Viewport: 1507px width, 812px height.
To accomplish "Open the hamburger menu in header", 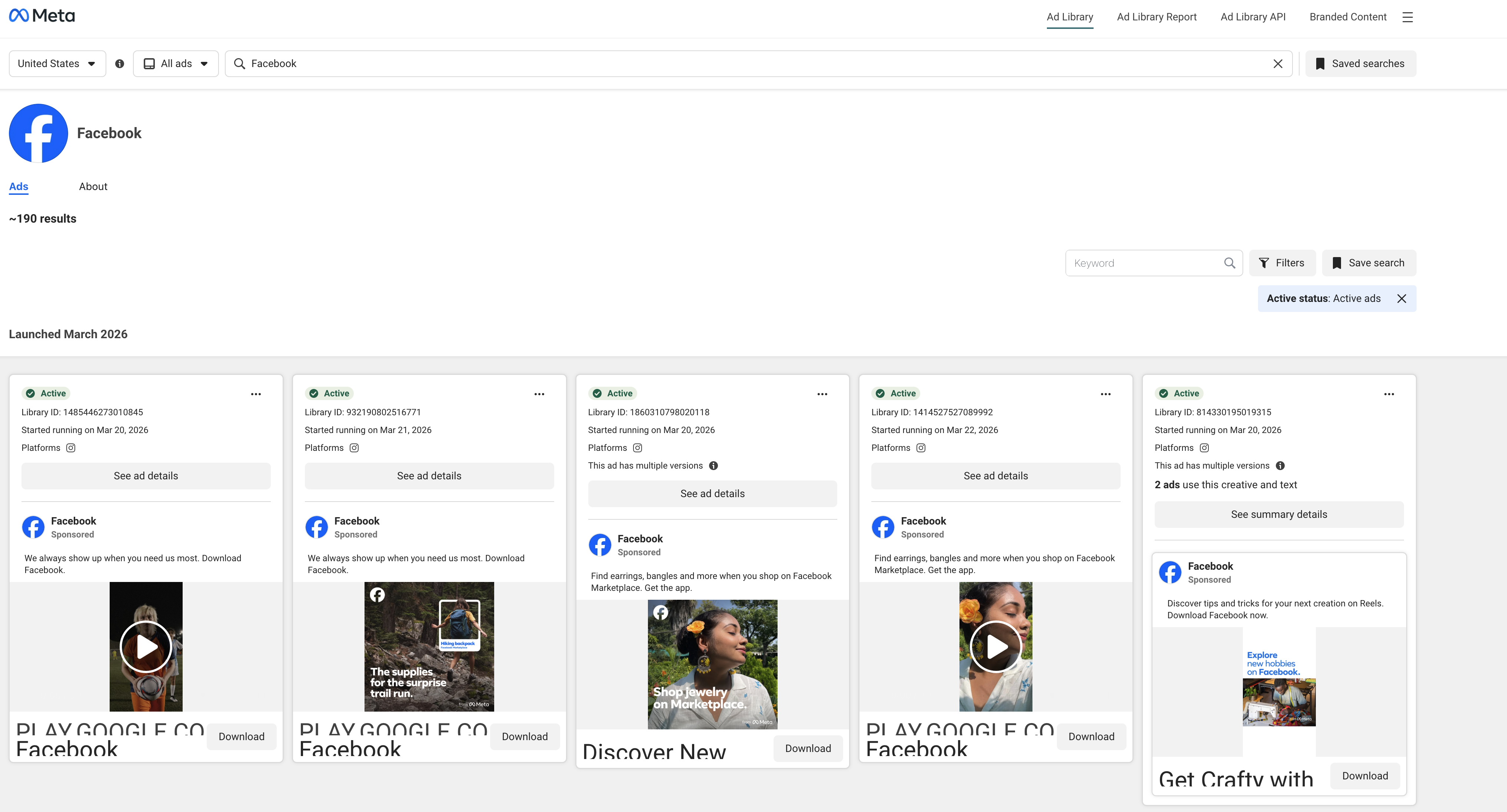I will tap(1407, 17).
